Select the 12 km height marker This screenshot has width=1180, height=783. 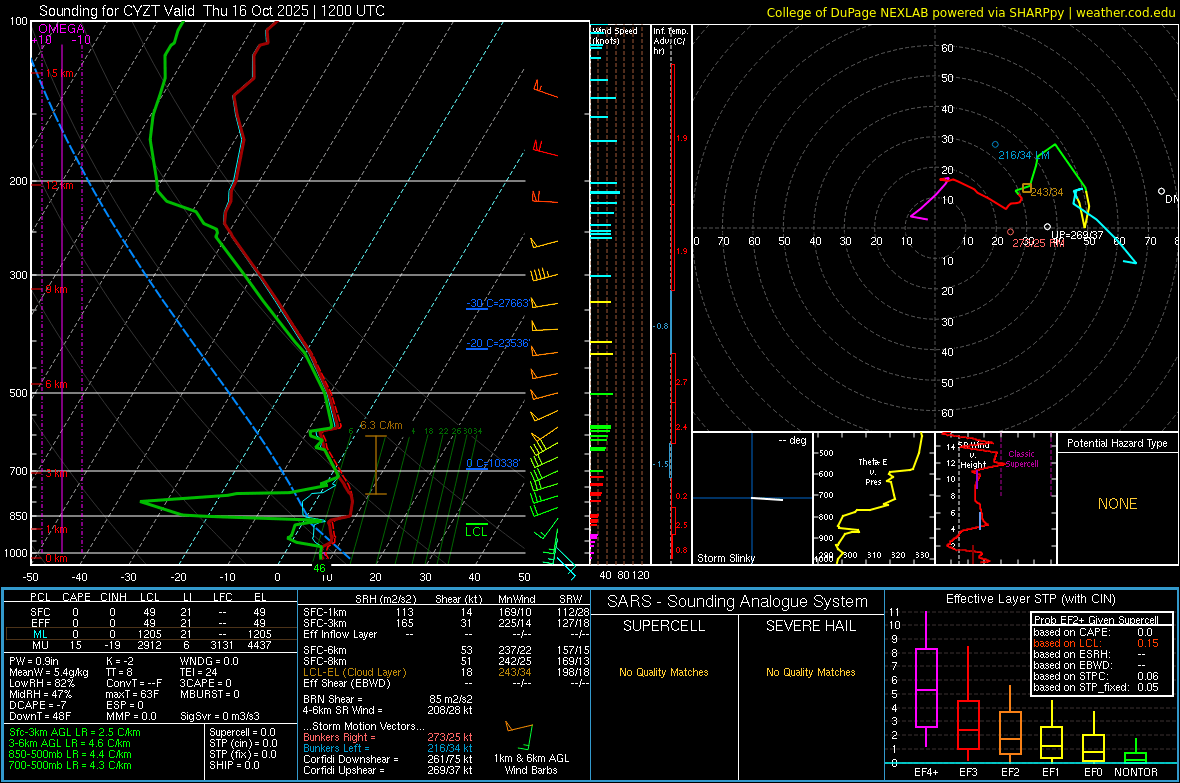(x=59, y=185)
